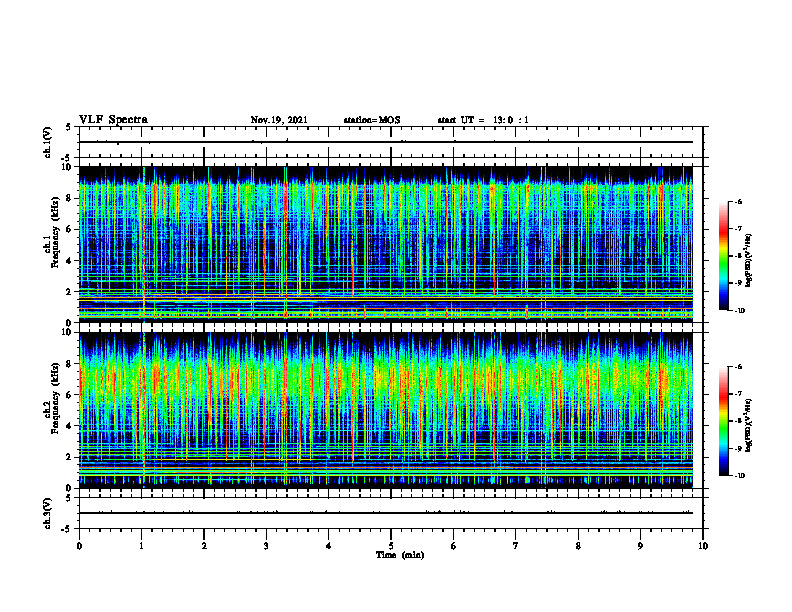Click the "8" kHz tick on ch.1 axis
This screenshot has width=792, height=612.
click(69, 198)
